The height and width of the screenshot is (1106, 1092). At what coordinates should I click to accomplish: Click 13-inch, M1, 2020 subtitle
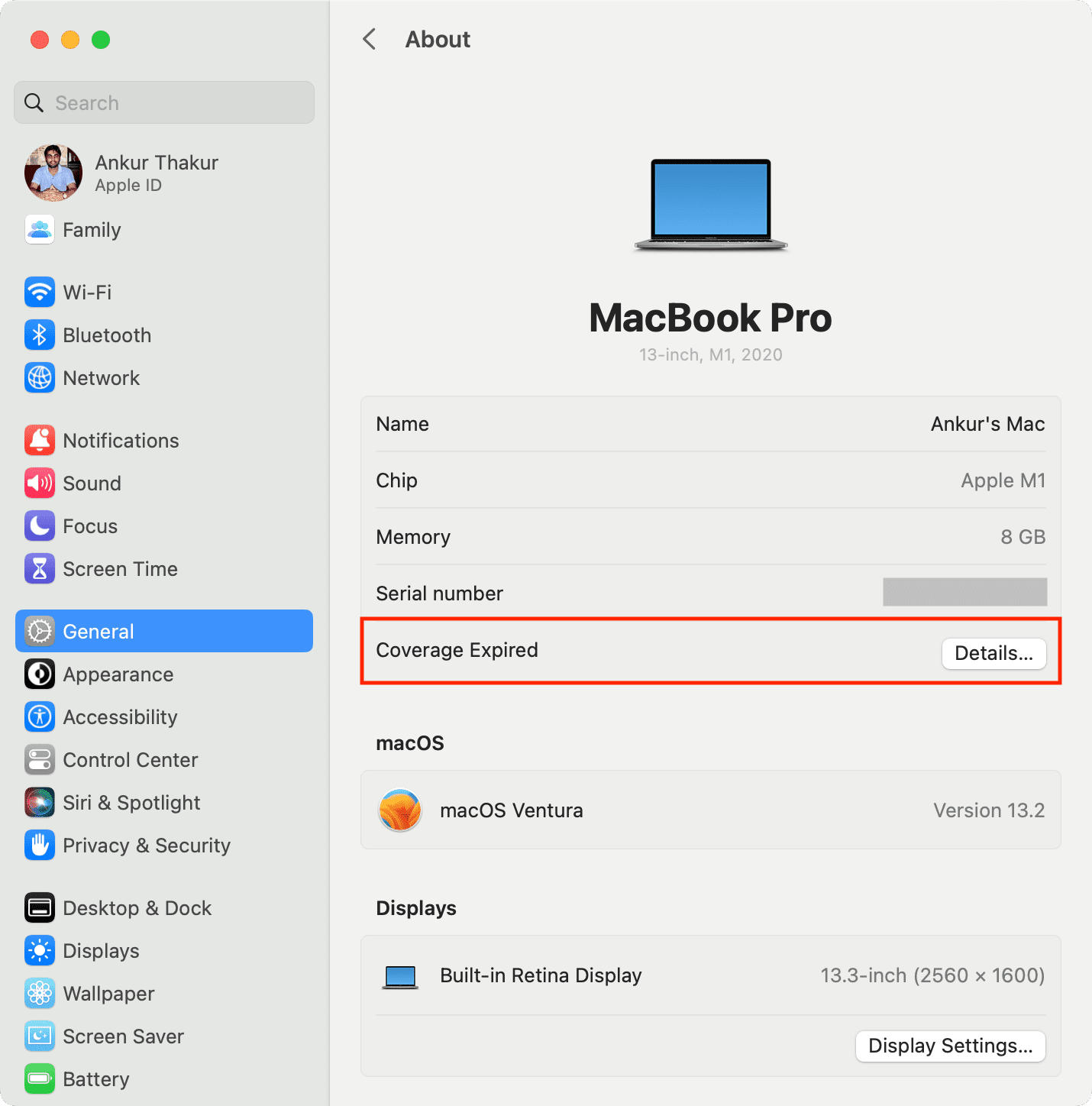coord(711,354)
